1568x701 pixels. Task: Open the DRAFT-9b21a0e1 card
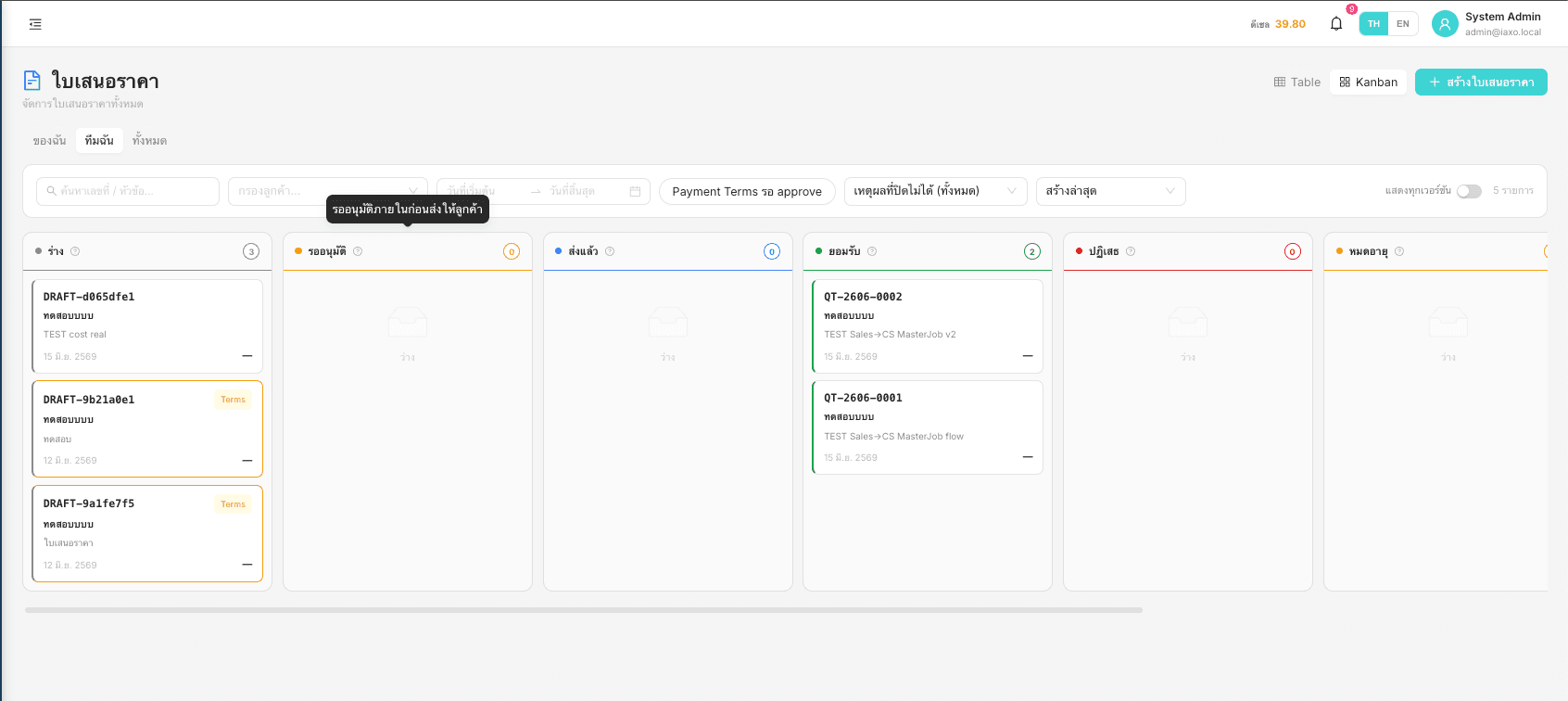[x=147, y=429]
